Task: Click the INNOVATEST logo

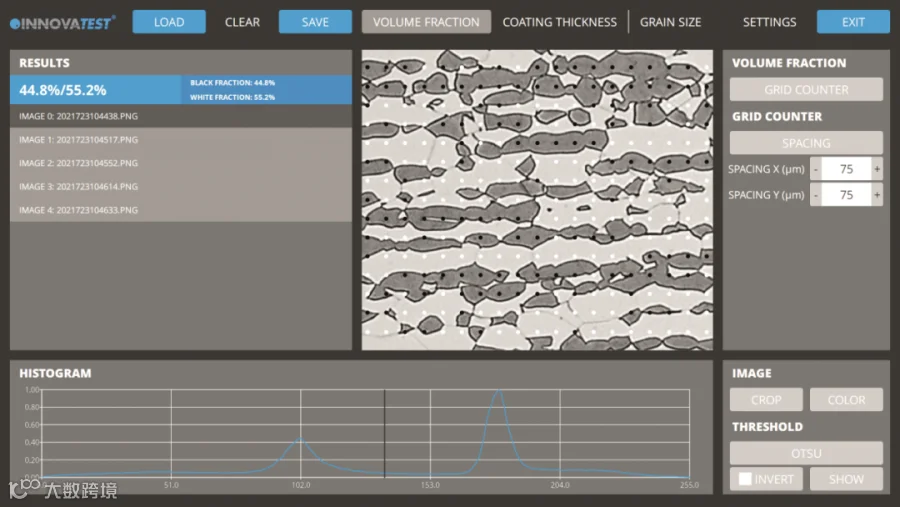Action: (63, 23)
